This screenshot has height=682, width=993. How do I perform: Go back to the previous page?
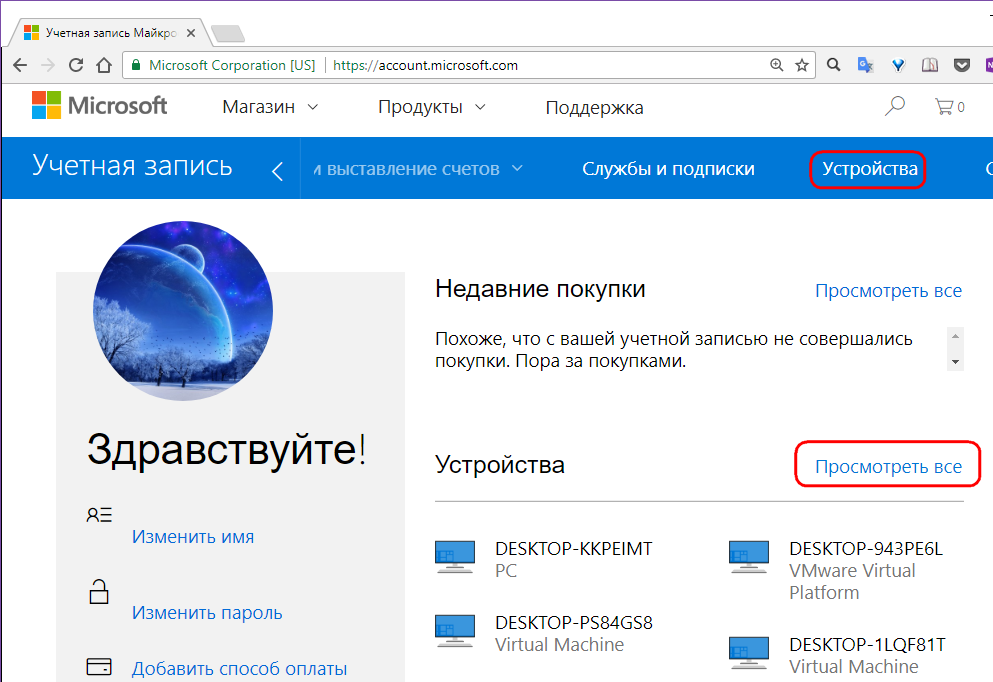coord(20,65)
